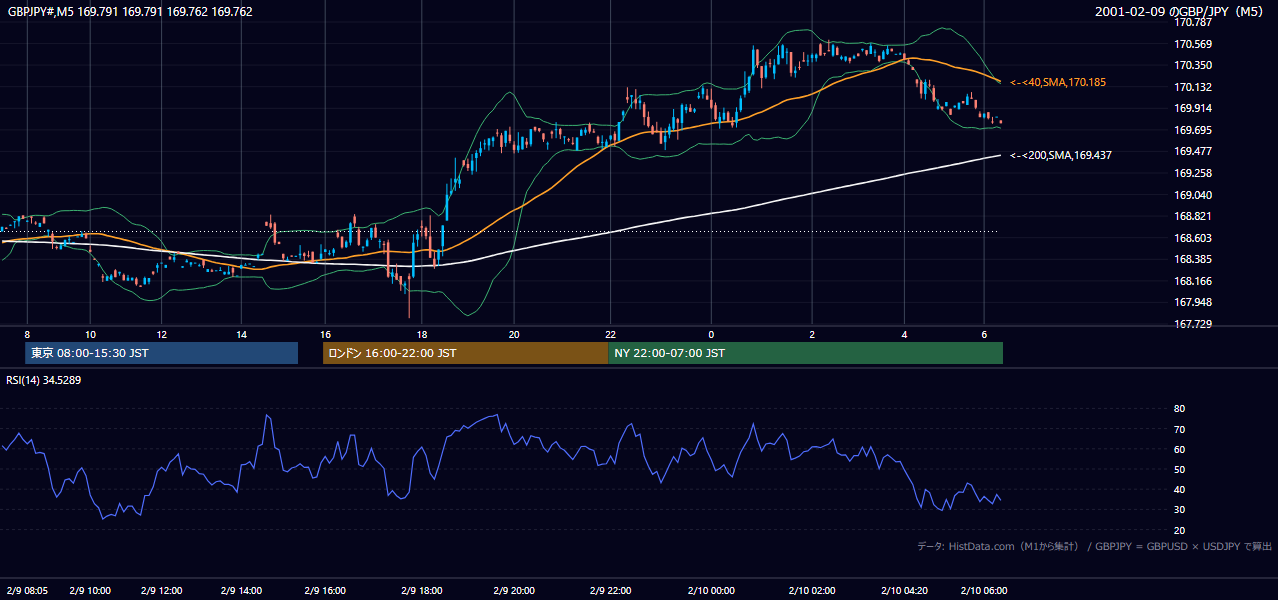Click the 170.569 price axis label
Image resolution: width=1278 pixels, height=600 pixels.
1194,44
